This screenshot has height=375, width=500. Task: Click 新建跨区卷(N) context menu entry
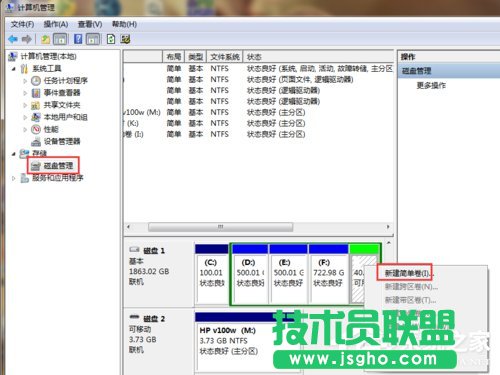tap(411, 287)
